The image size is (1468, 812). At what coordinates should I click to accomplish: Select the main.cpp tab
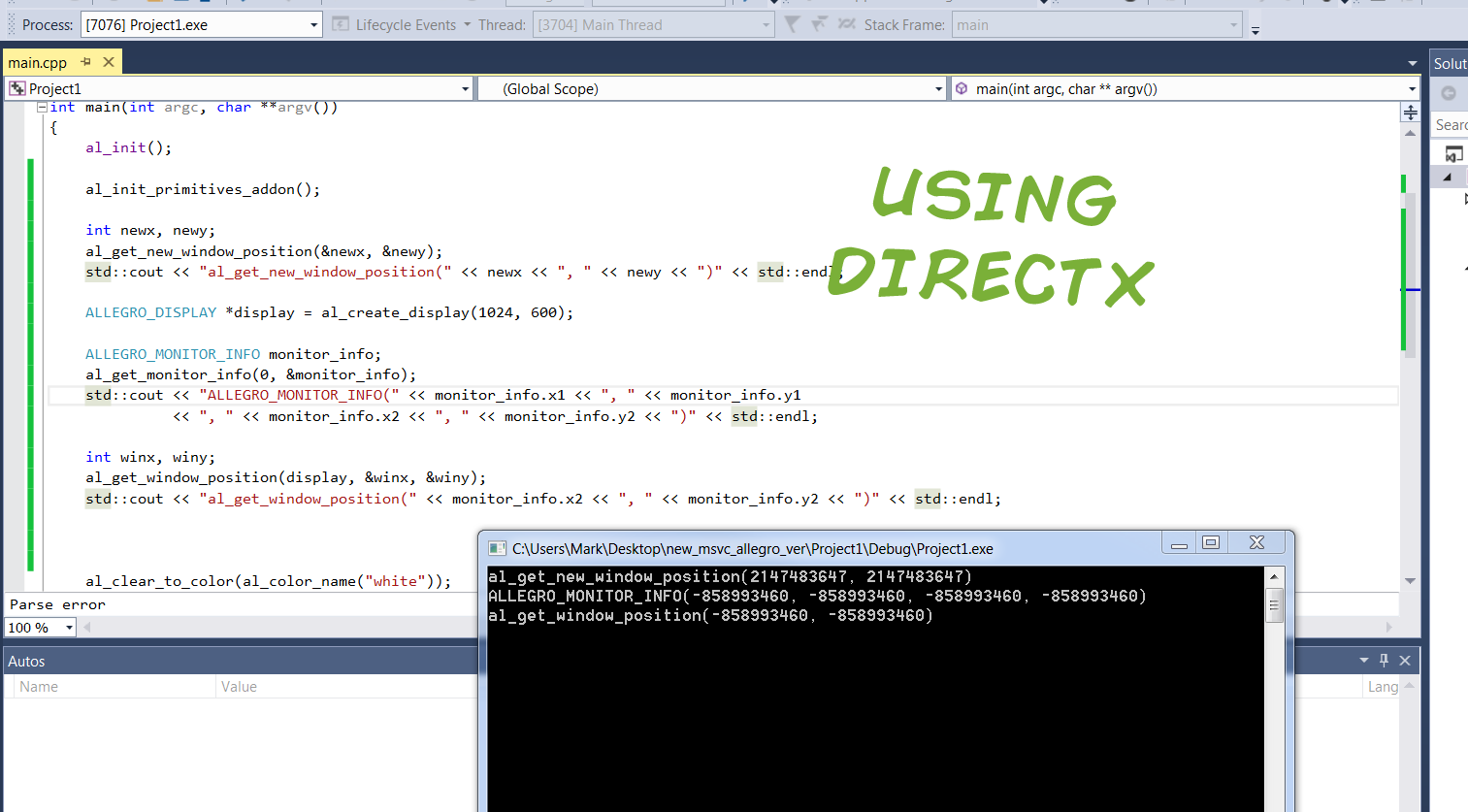[38, 63]
